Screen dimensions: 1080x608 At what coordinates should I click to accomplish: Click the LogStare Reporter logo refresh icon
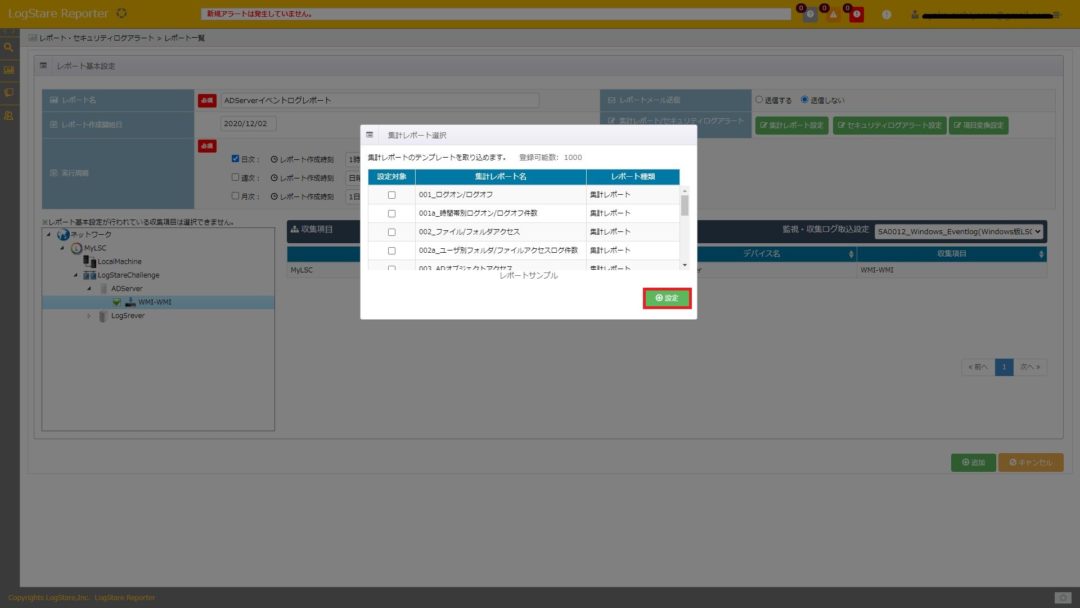pyautogui.click(x=122, y=13)
